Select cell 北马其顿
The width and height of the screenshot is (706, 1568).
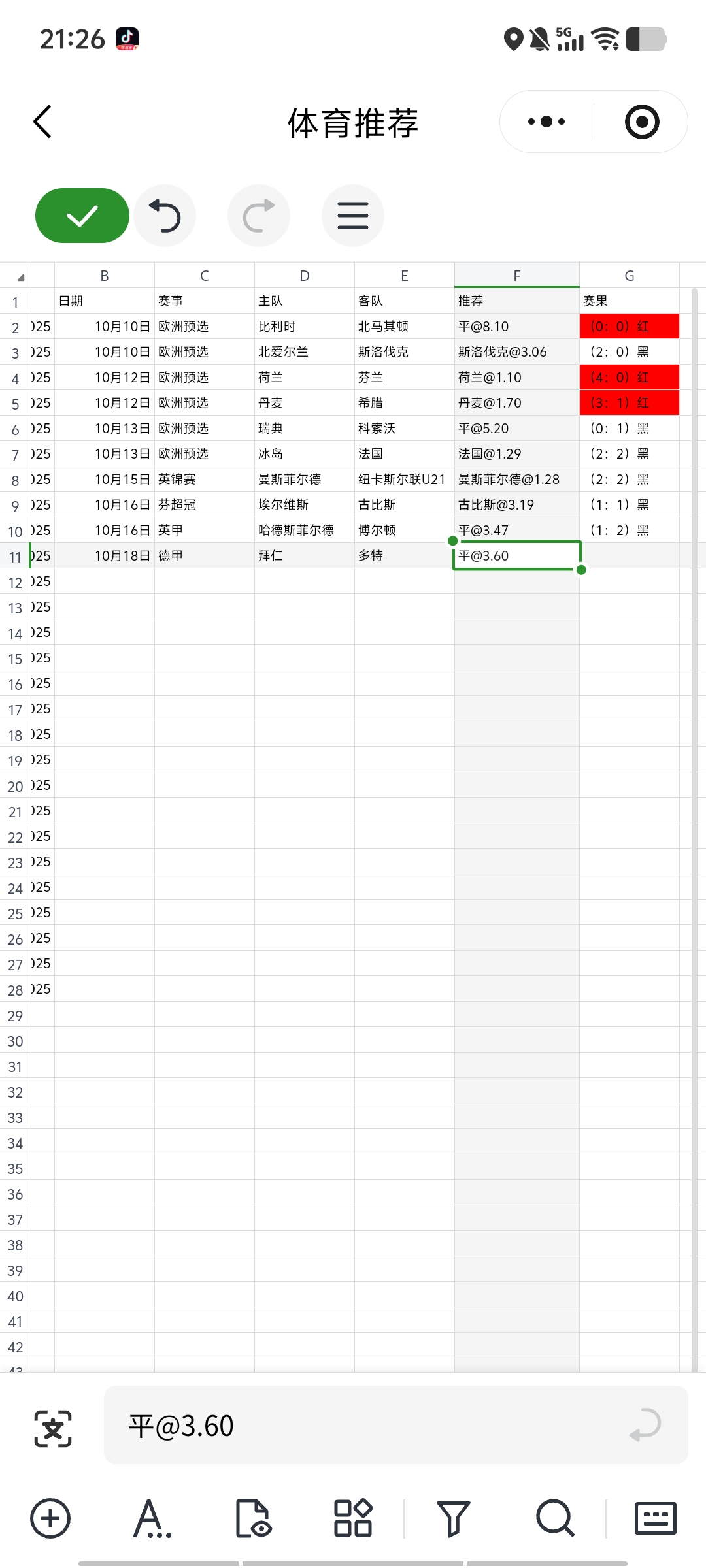[x=405, y=327]
